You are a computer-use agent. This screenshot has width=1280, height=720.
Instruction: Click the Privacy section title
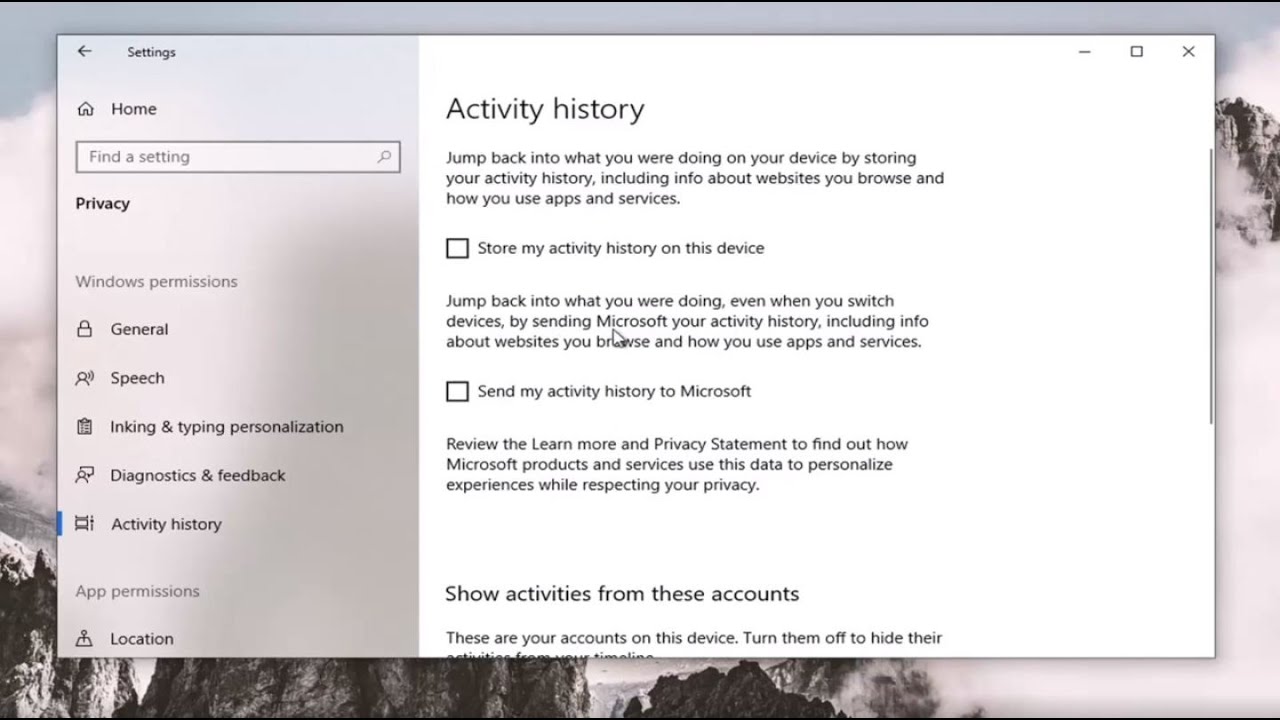(x=103, y=204)
